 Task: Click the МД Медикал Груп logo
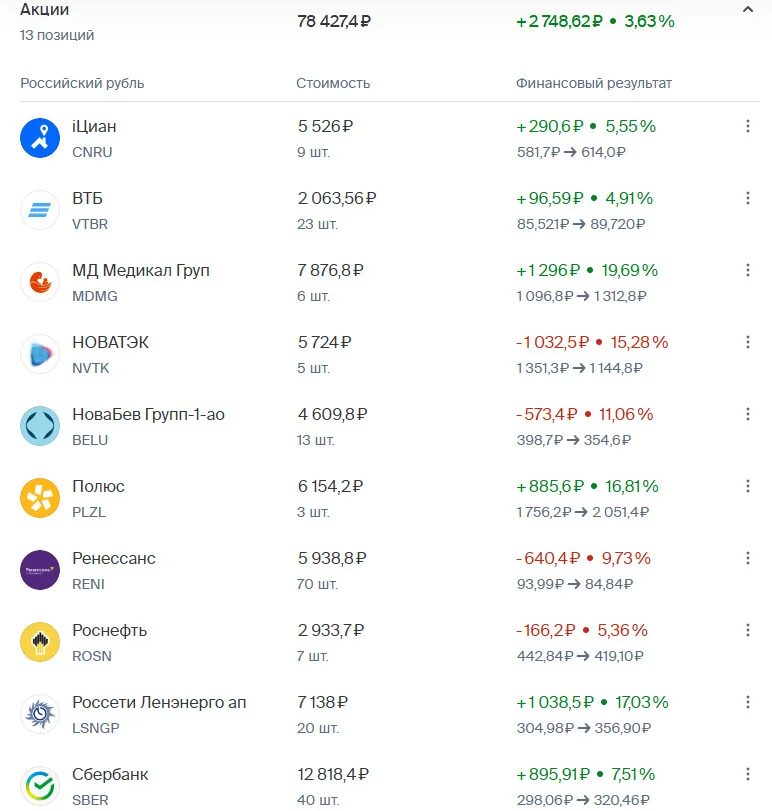(40, 282)
